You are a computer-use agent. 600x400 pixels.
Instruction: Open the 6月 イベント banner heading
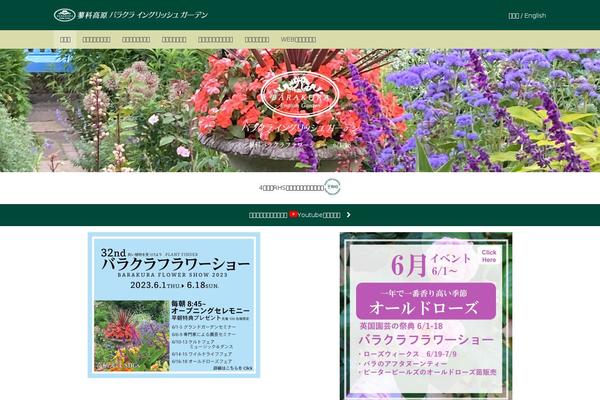pos(430,264)
